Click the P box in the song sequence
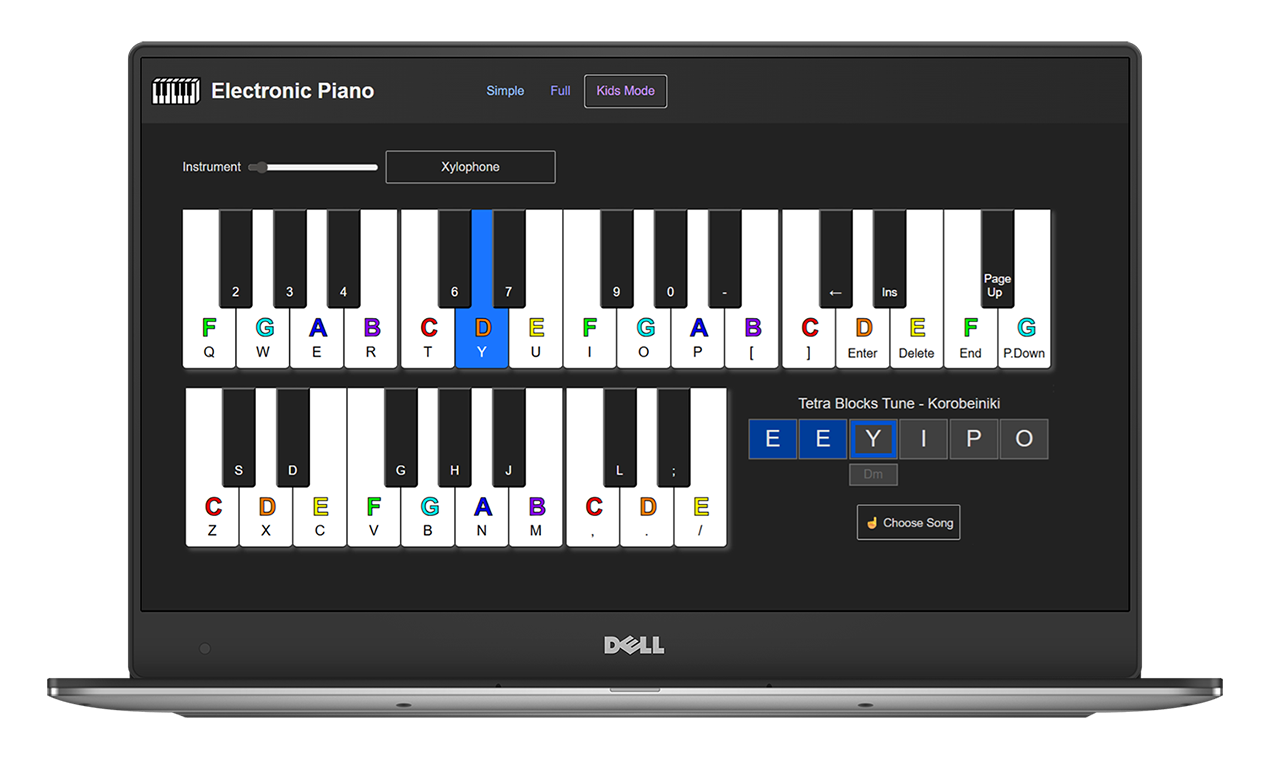 973,439
